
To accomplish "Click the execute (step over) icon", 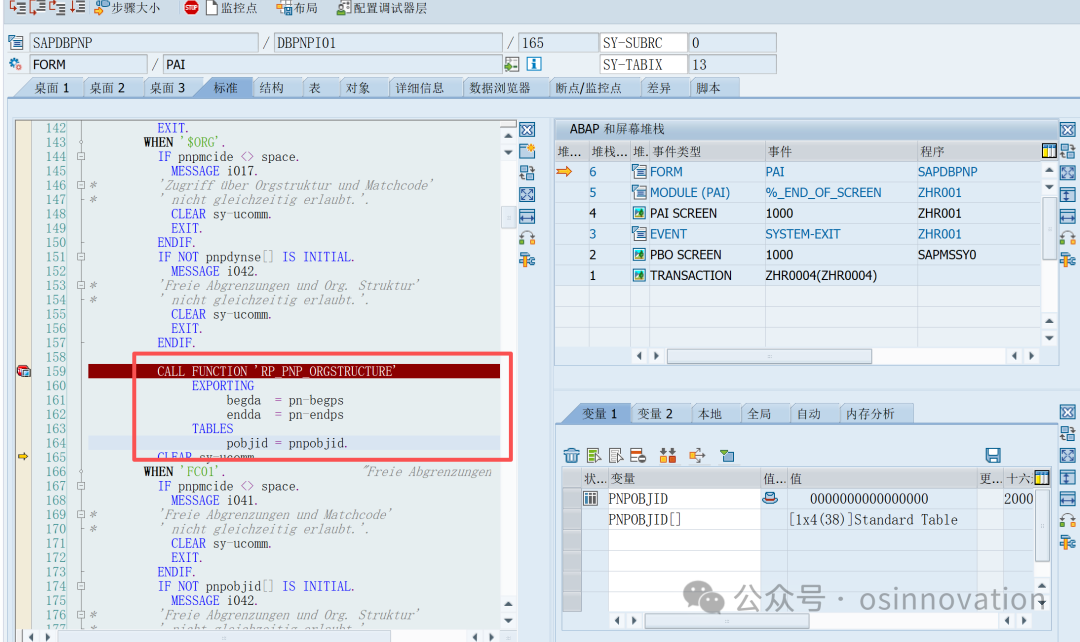I will click(x=37, y=7).
